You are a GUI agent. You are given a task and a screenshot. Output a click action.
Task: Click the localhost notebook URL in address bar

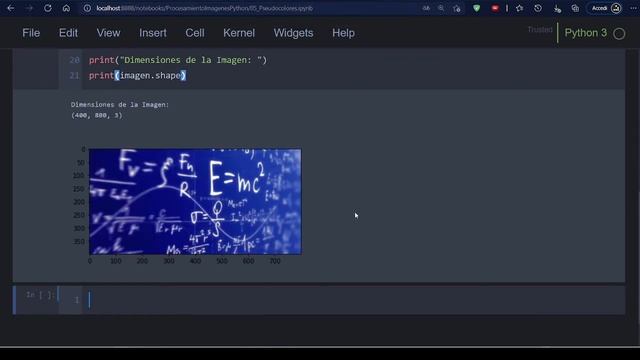[x=204, y=8]
